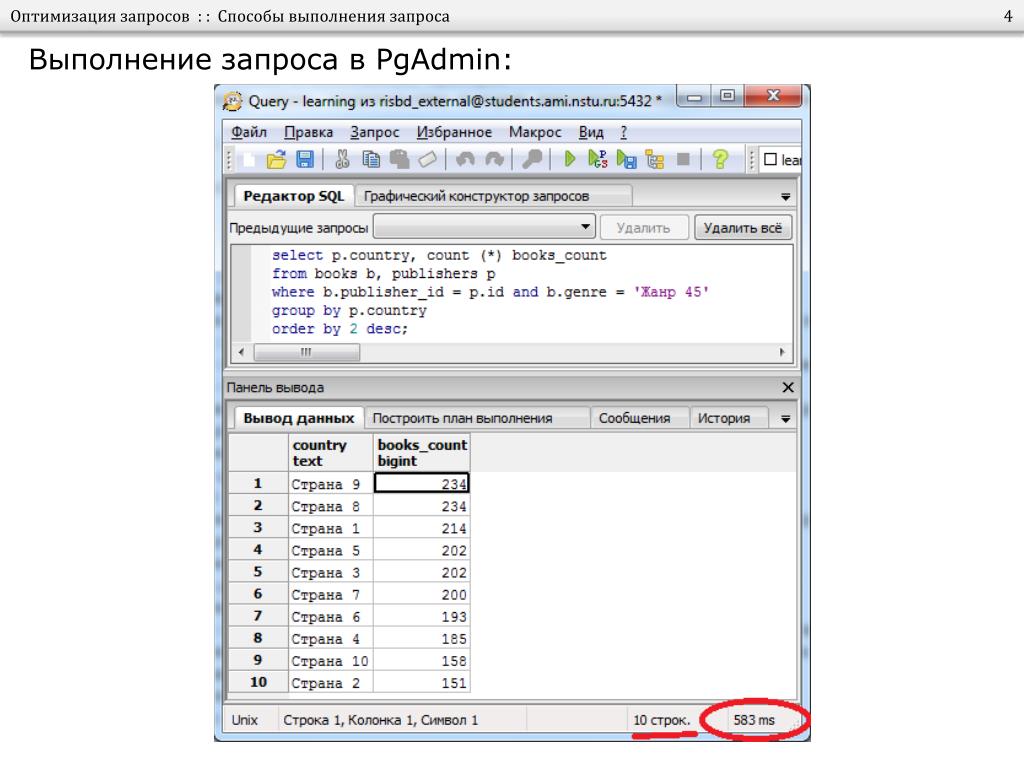
Task: Open the Избранное menu
Action: point(455,132)
